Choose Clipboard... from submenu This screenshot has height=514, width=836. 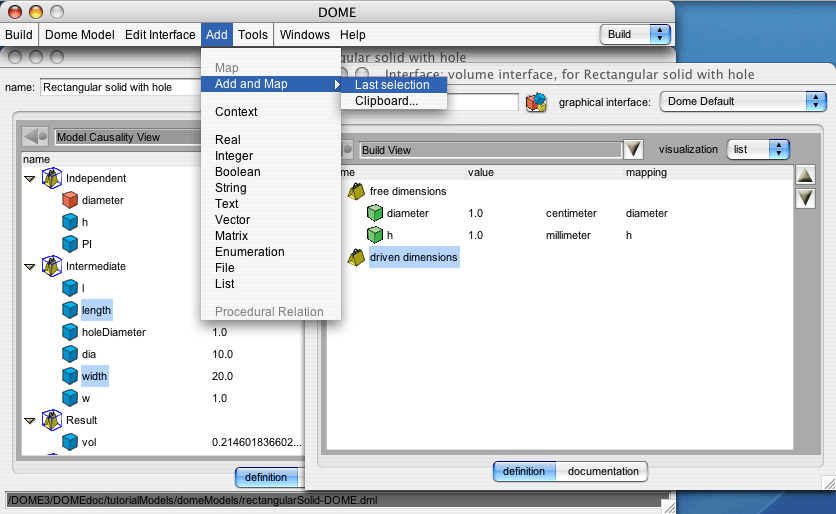point(394,101)
